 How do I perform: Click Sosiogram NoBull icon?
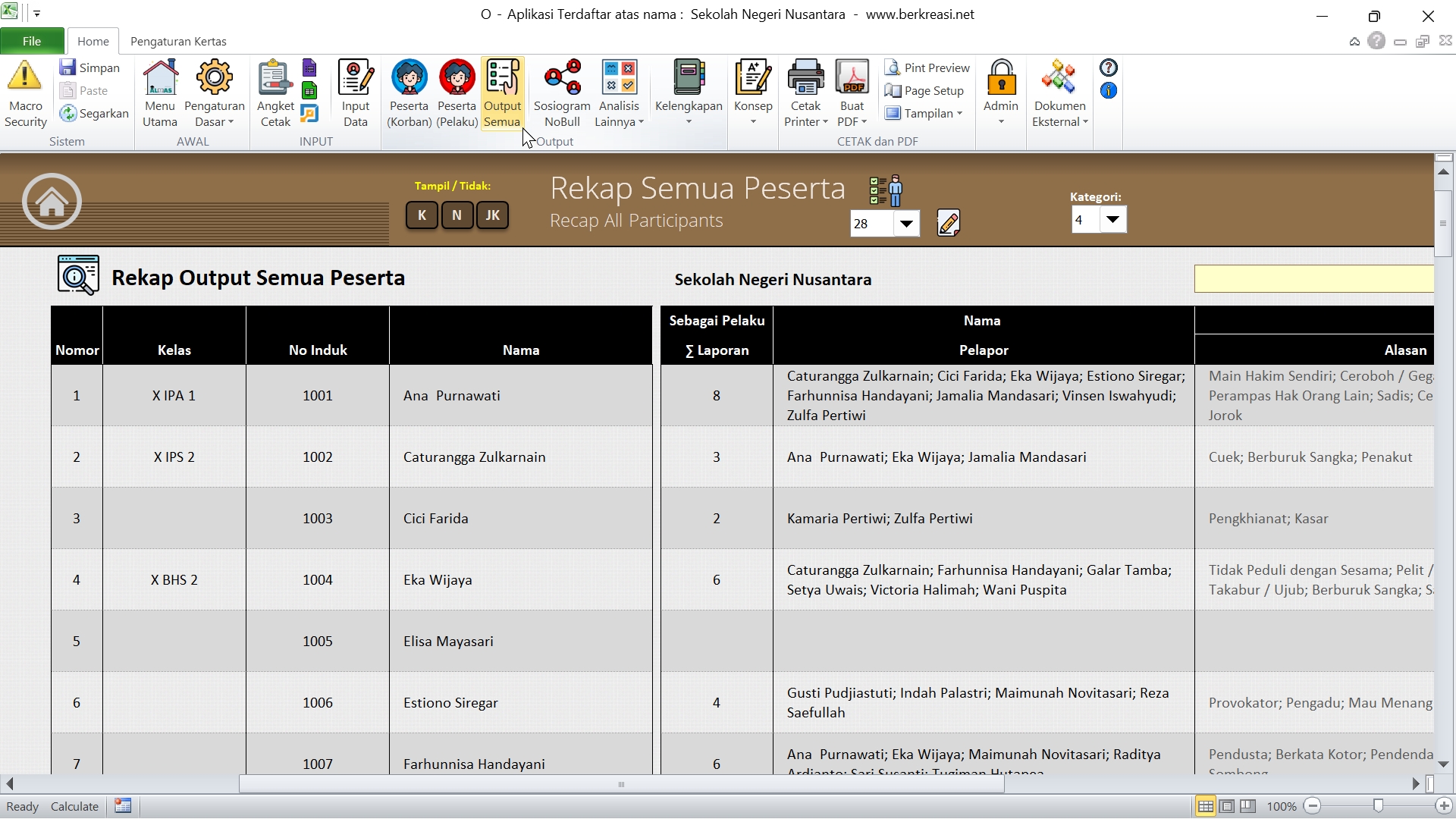click(562, 78)
